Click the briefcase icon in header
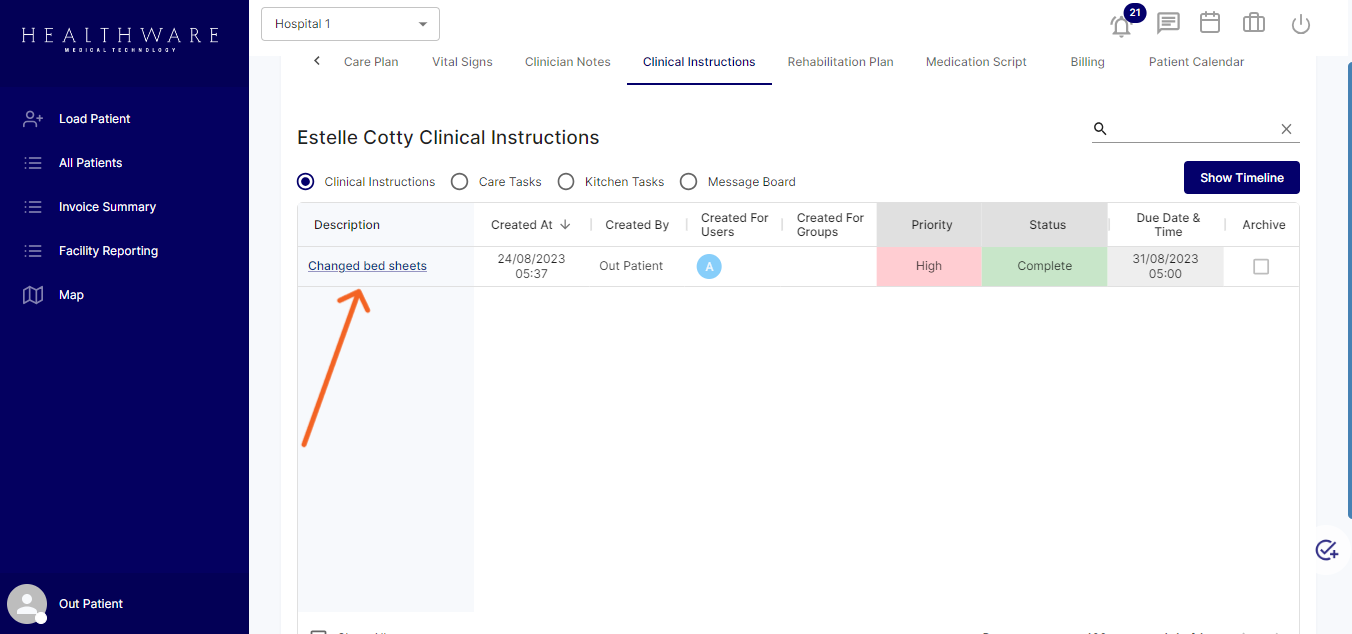Image resolution: width=1352 pixels, height=634 pixels. point(1254,23)
